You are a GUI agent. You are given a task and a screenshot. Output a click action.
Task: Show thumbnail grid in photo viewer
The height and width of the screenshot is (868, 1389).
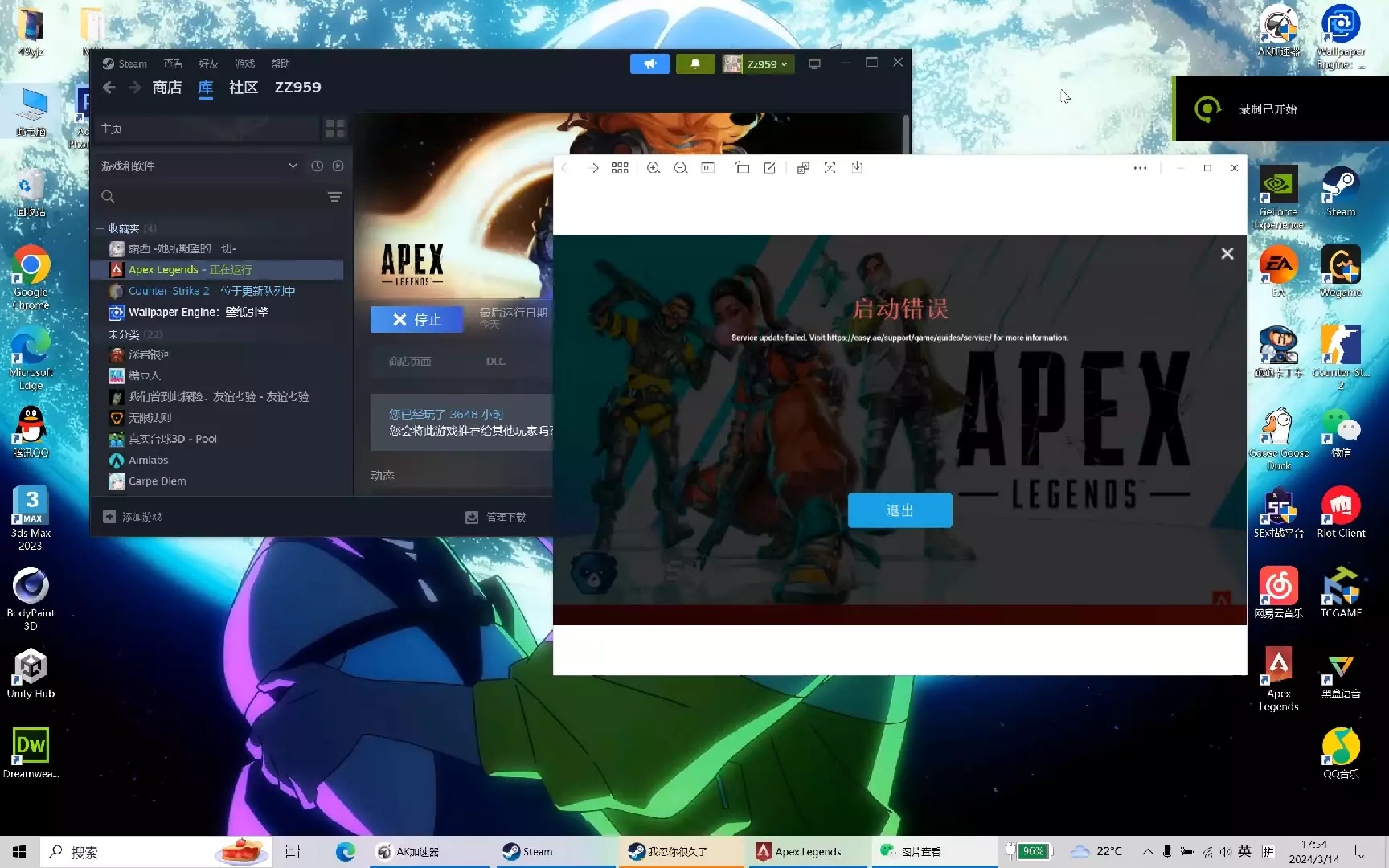620,168
